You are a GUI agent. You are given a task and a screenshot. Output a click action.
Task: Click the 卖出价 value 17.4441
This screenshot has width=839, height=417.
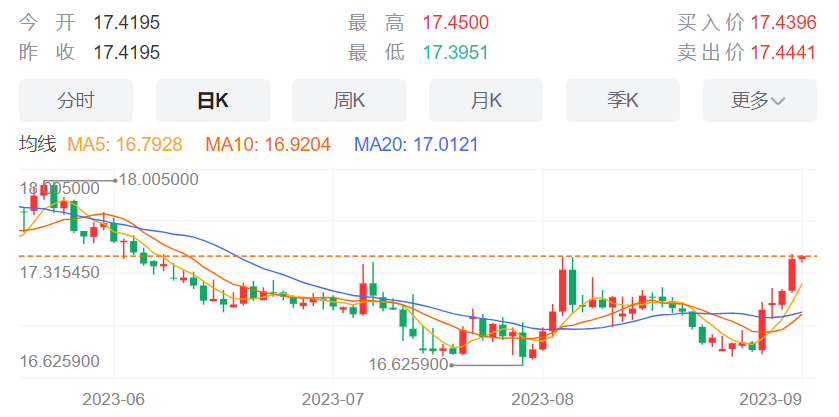(783, 52)
